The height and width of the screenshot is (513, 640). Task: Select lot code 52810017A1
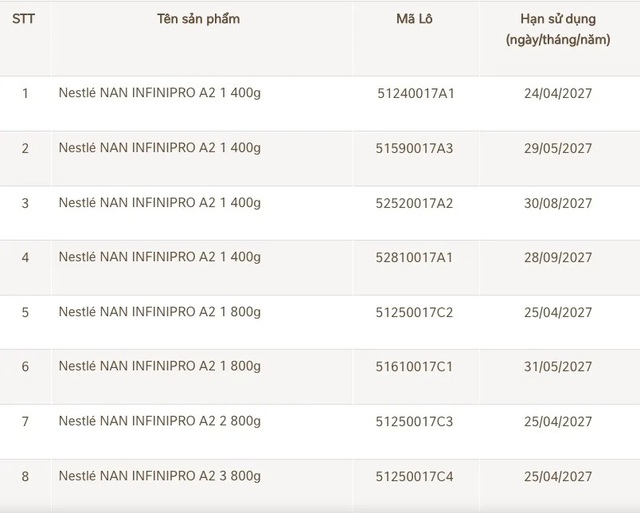tap(415, 258)
